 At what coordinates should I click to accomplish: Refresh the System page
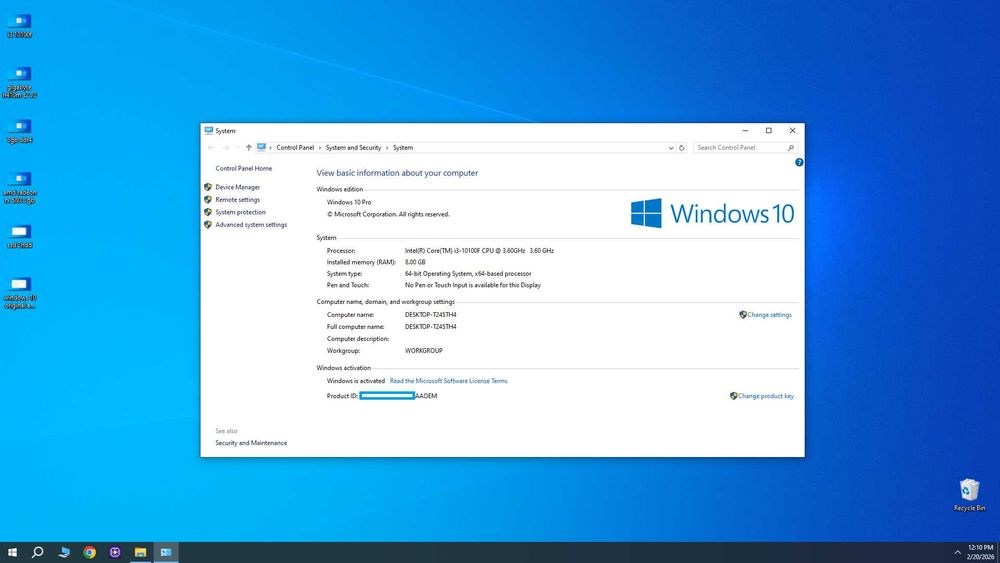pyautogui.click(x=682, y=148)
